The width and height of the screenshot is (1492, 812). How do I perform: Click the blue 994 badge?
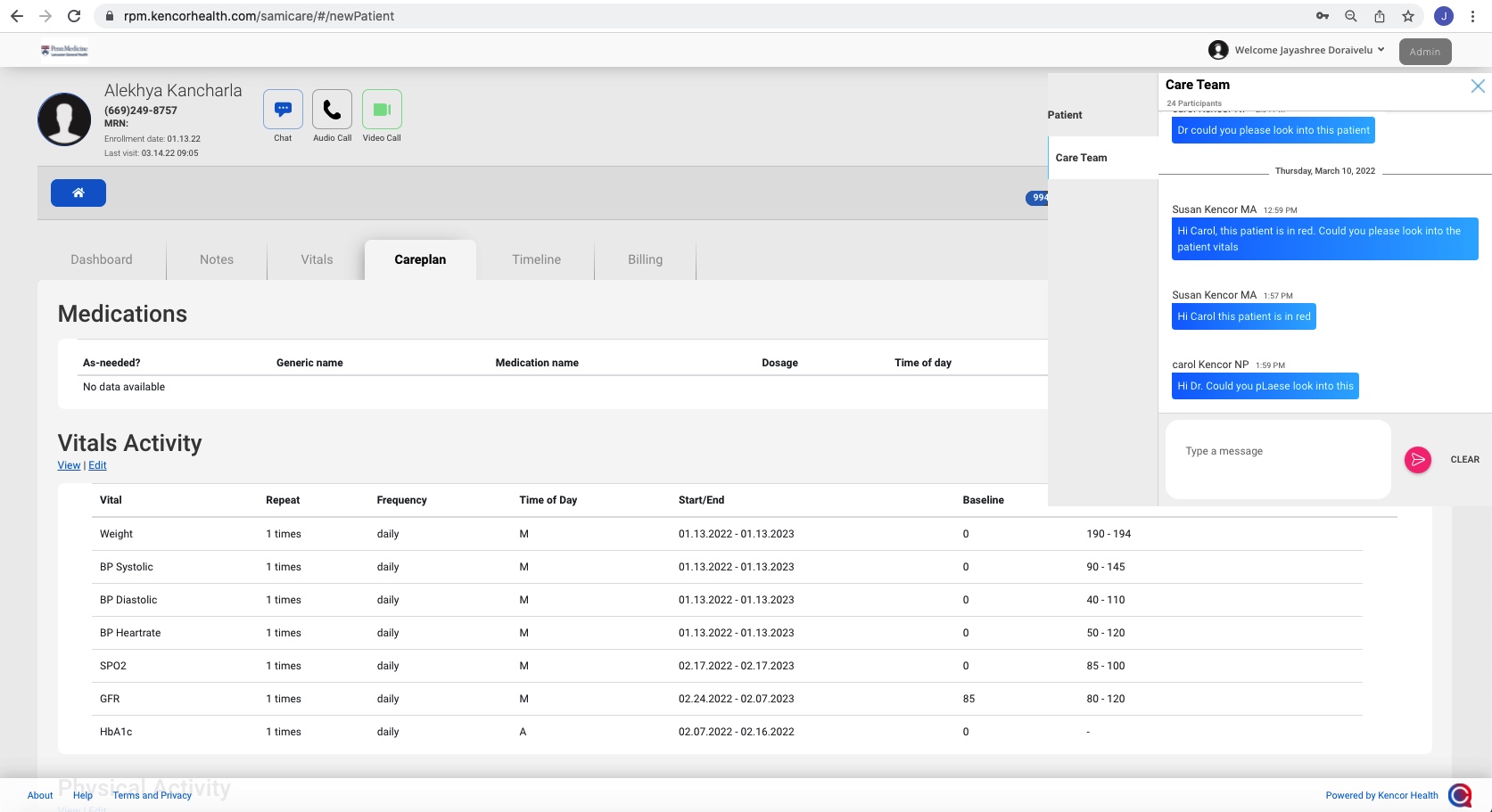1037,198
